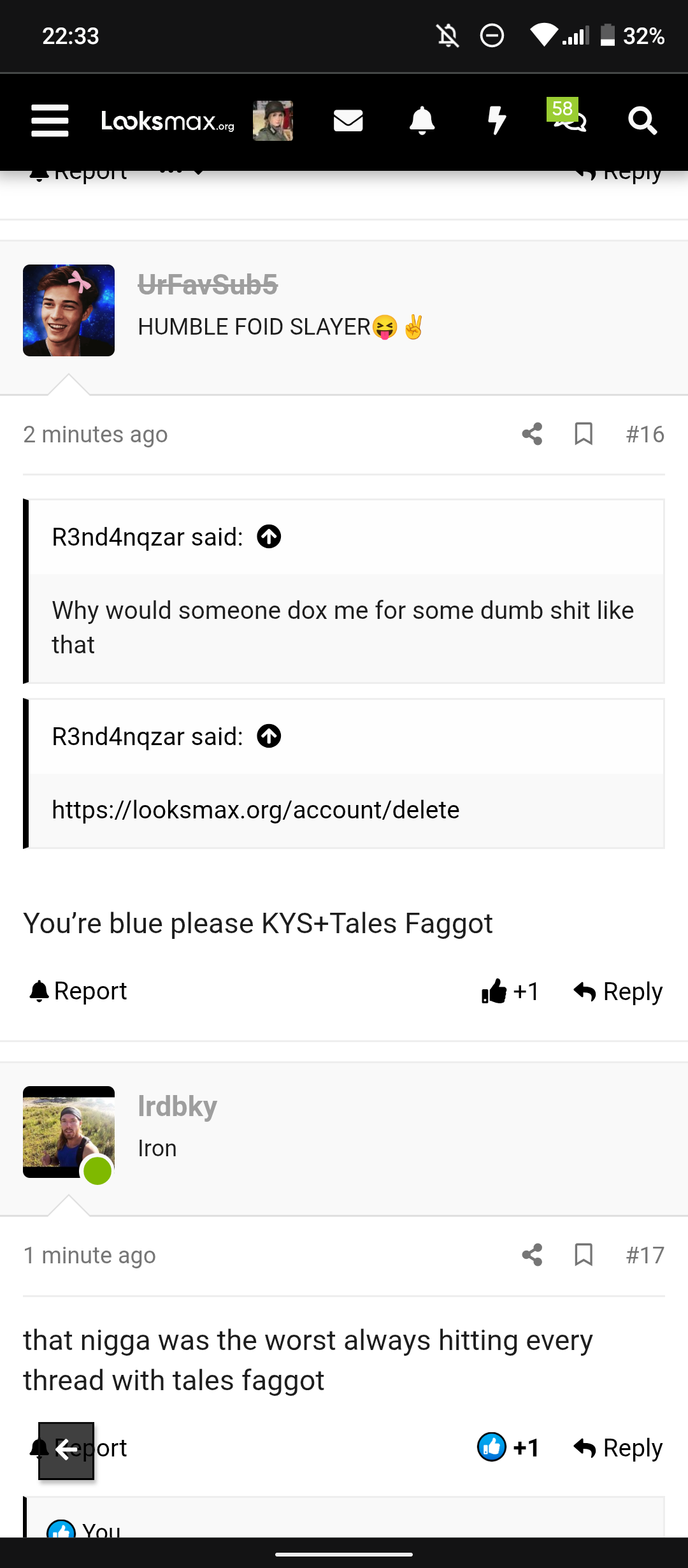This screenshot has height=1568, width=688.
Task: Reply to UrFavSub5's post
Action: tap(618, 991)
